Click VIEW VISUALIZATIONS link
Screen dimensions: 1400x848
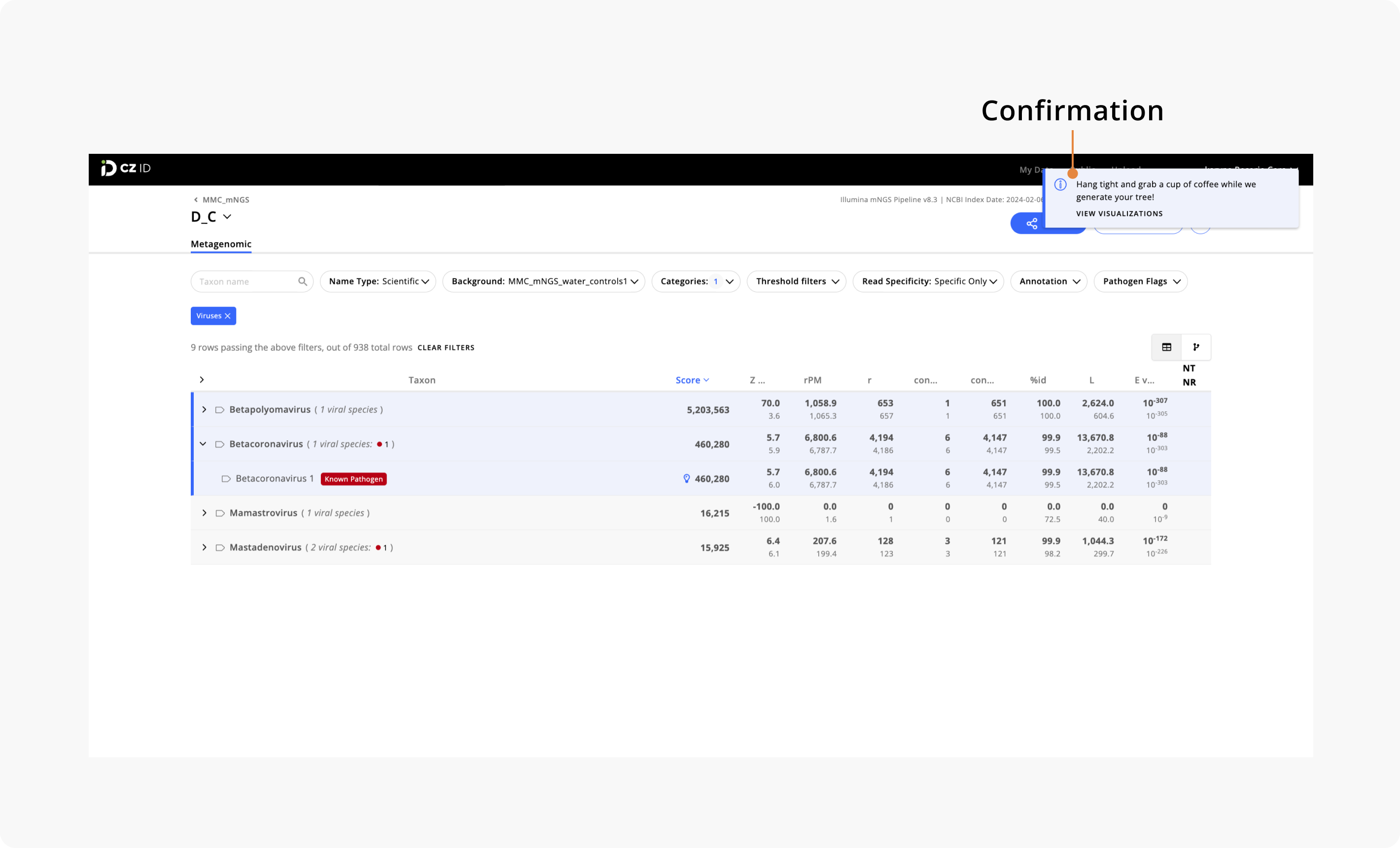(1120, 213)
